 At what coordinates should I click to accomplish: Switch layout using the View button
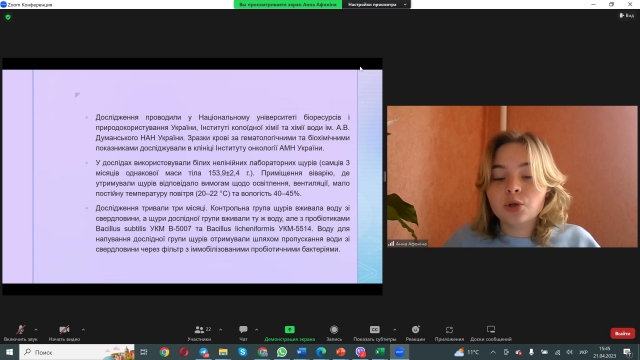click(x=627, y=16)
